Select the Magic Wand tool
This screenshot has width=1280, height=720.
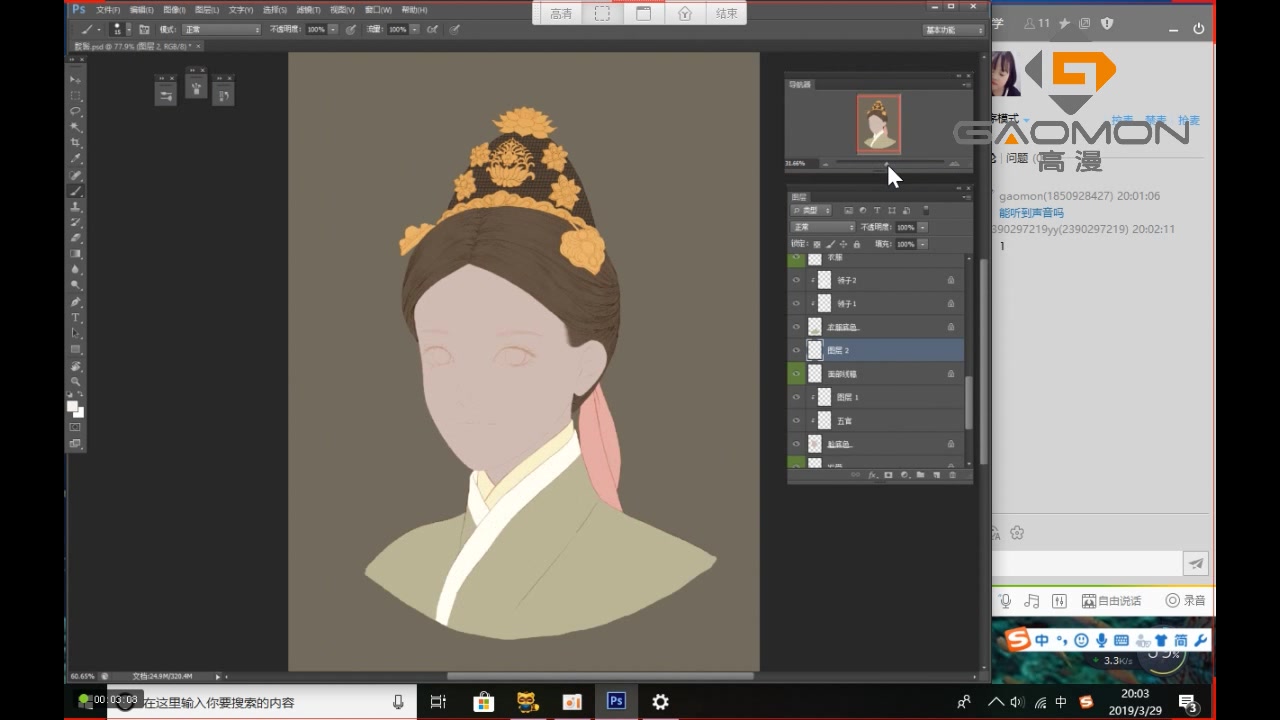tap(75, 128)
